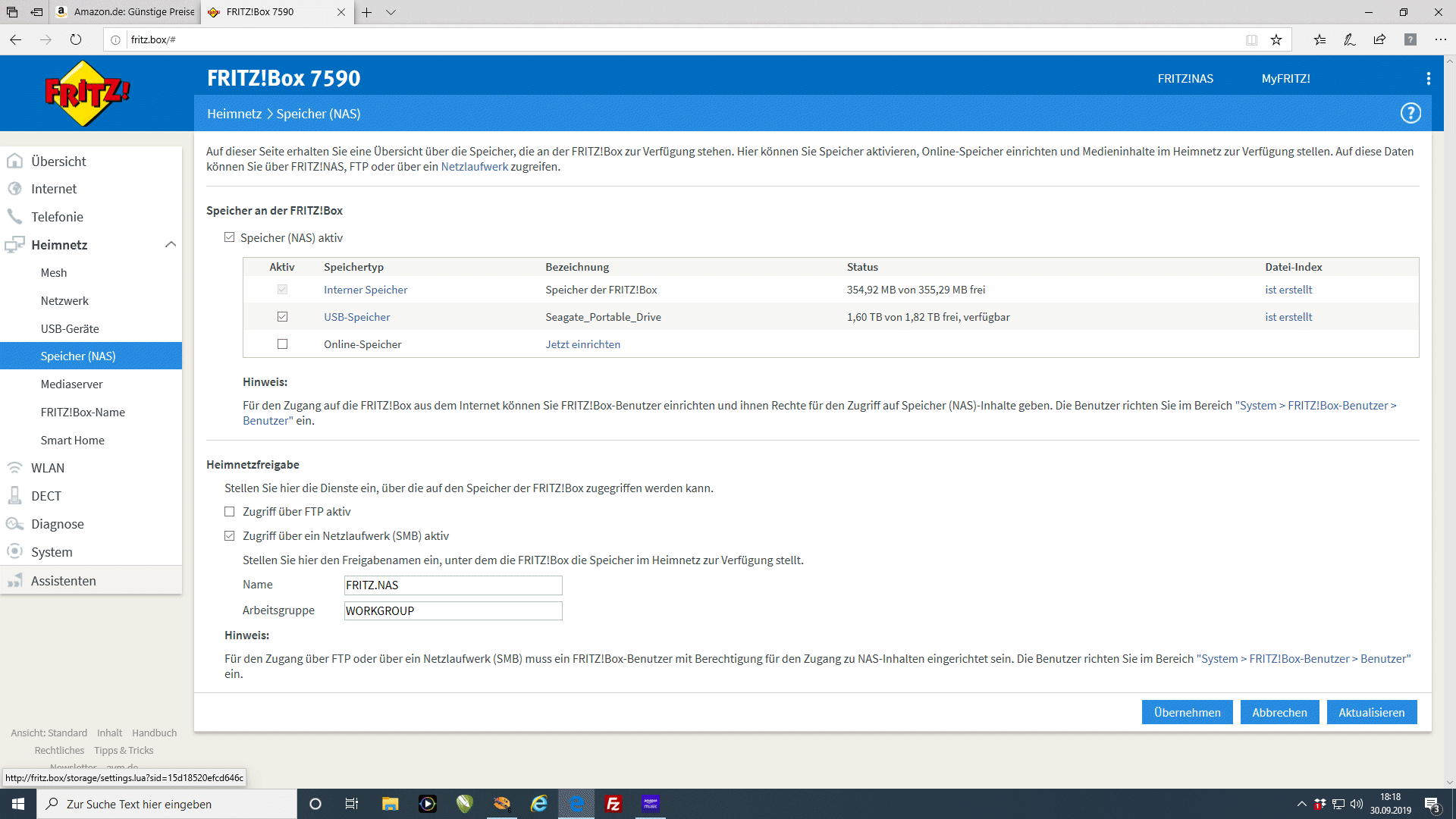Open the help question mark icon

(1410, 114)
